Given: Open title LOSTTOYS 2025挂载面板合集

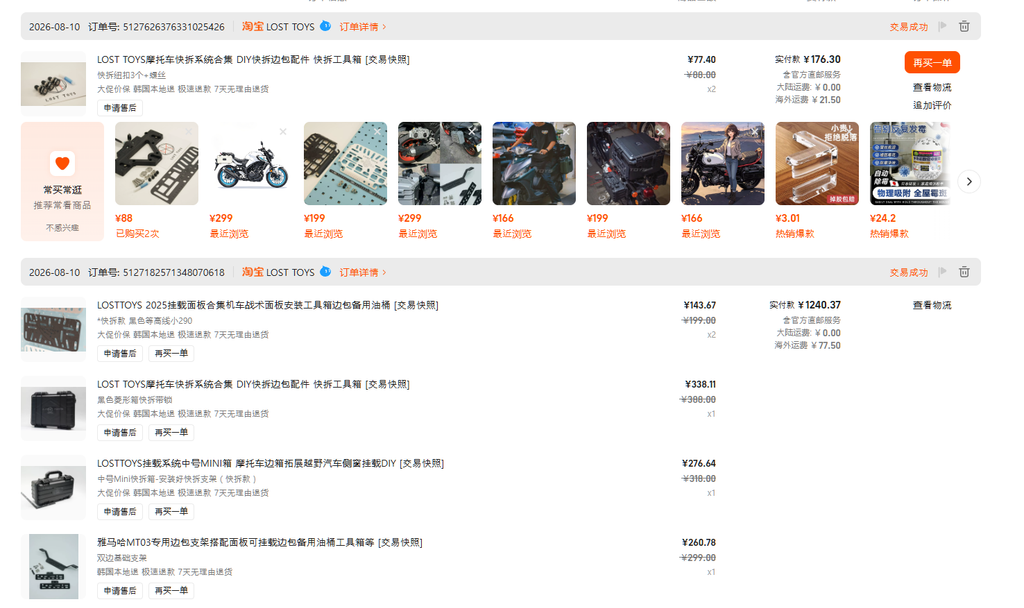Looking at the screenshot, I should (268, 305).
